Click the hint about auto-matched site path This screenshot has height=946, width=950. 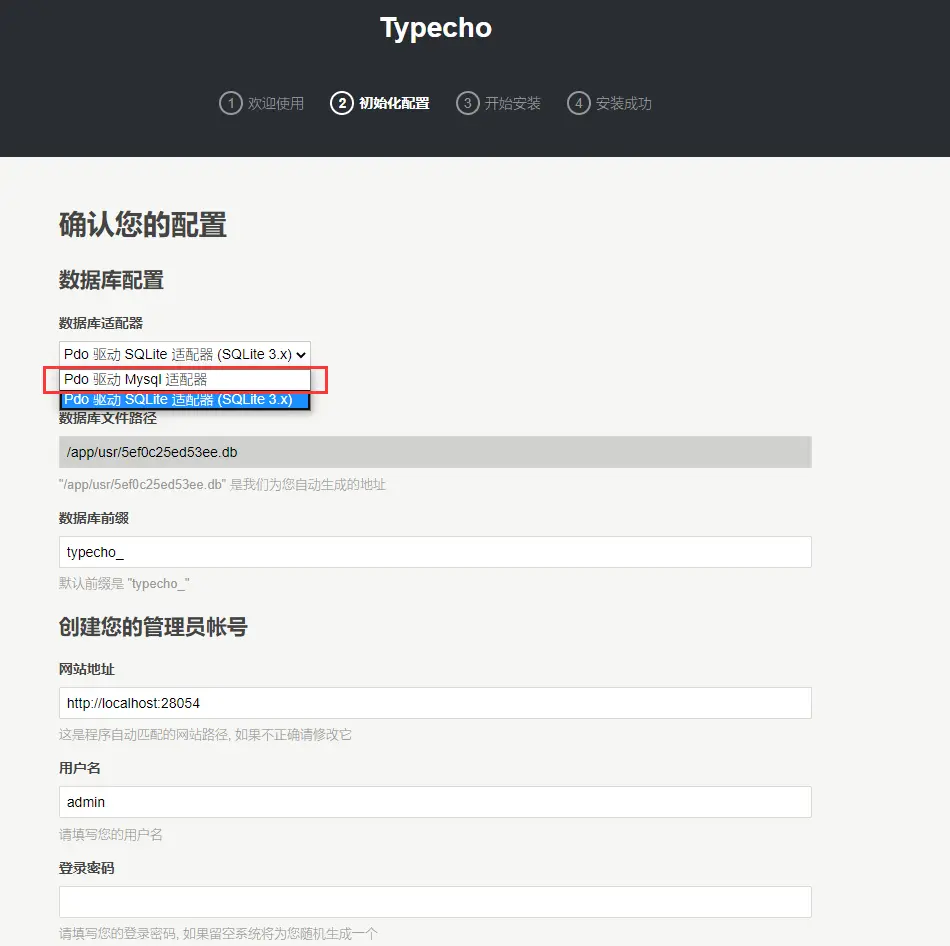205,734
